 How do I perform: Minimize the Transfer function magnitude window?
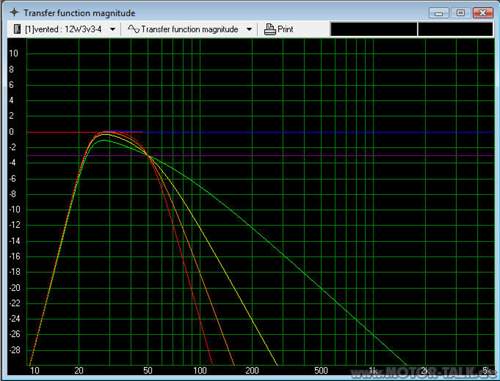pos(439,13)
